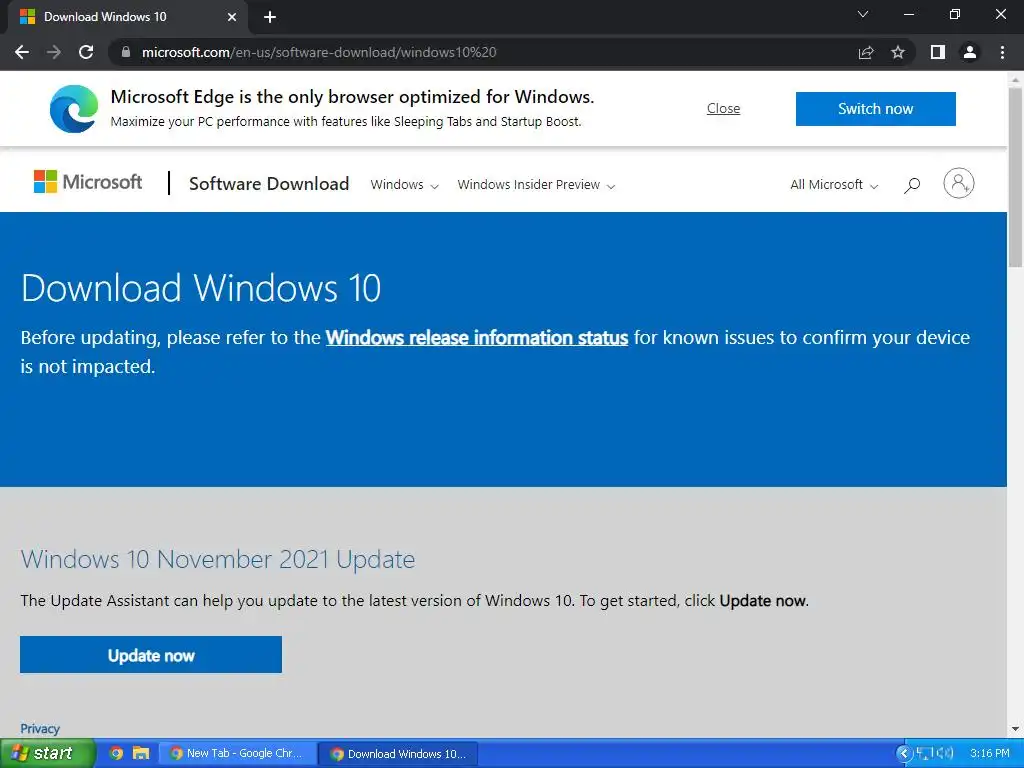Screen dimensions: 1024x768
Task: Open Chrome's three-dot menu
Action: point(1002,52)
